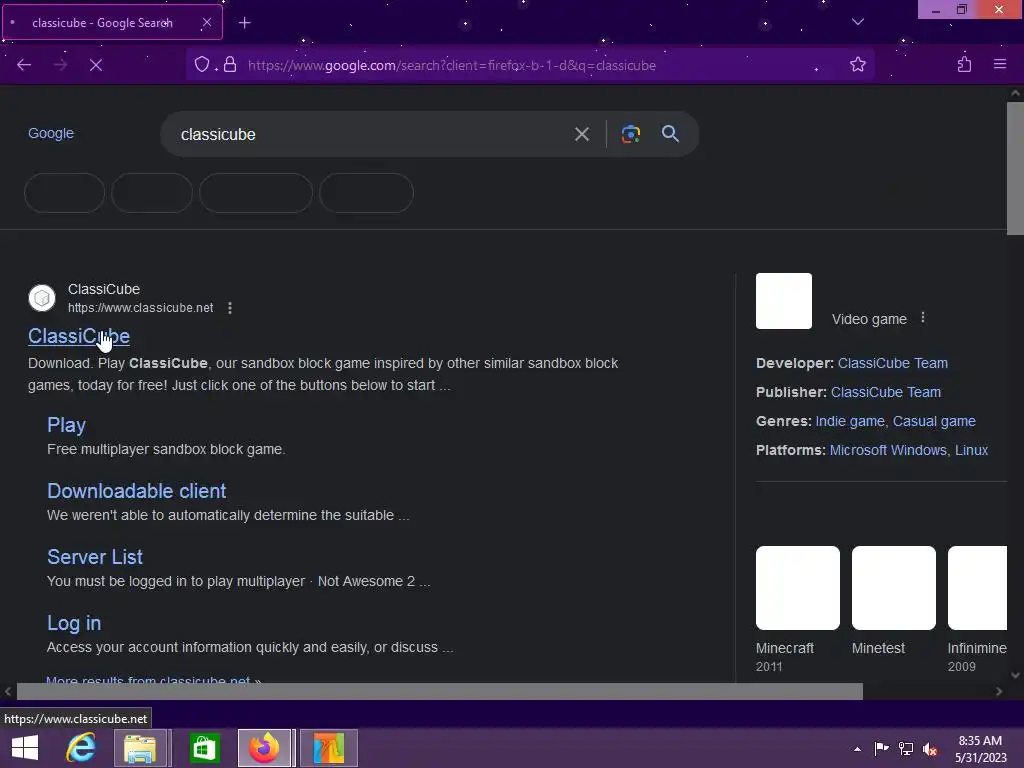Follow Developer ClassiCube Team link
Image resolution: width=1024 pixels, height=768 pixels.
(x=893, y=363)
